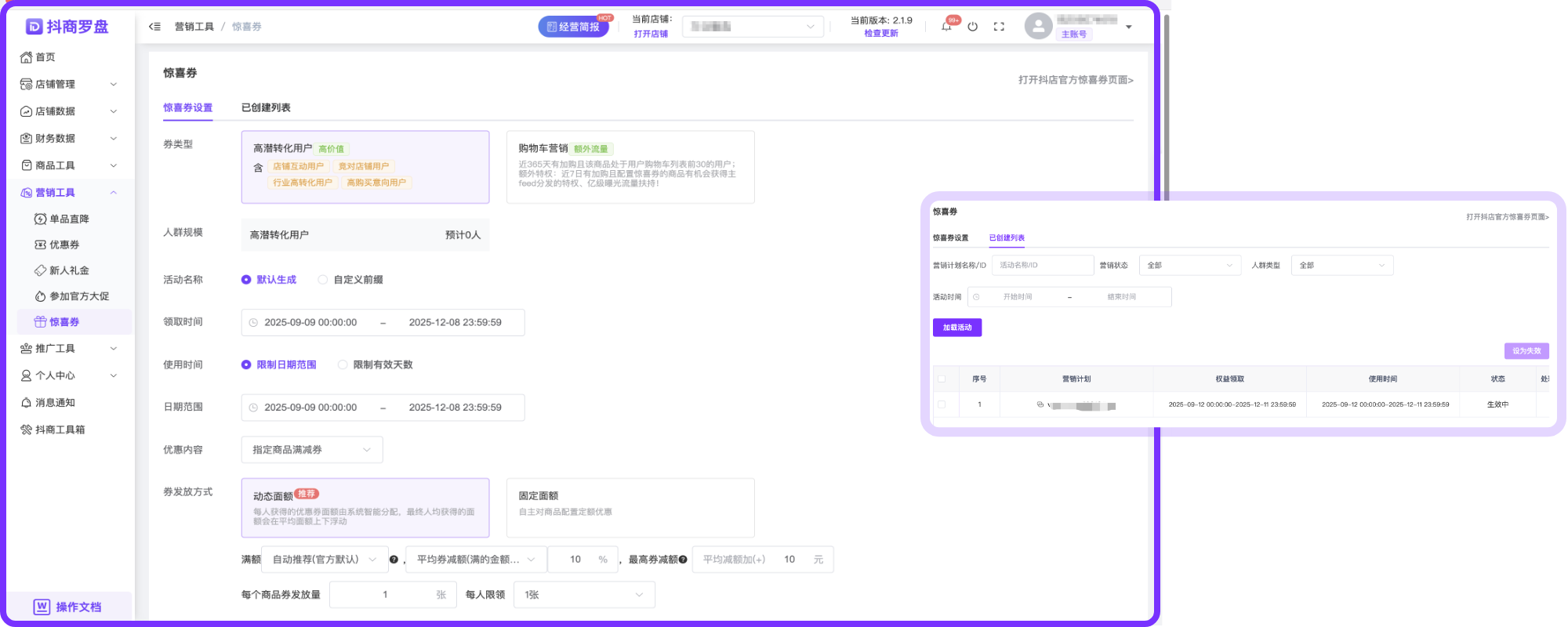This screenshot has height=627, width=1568.
Task: Click the power logout icon
Action: pyautogui.click(x=972, y=27)
